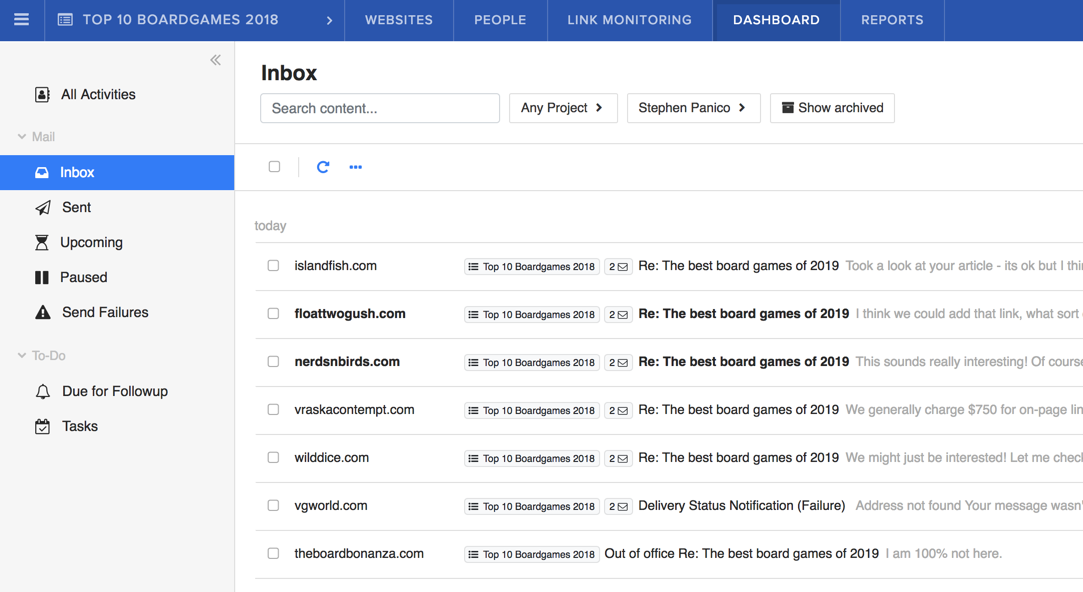Open Upcoming hourglass item
The width and height of the screenshot is (1083, 592).
90,242
